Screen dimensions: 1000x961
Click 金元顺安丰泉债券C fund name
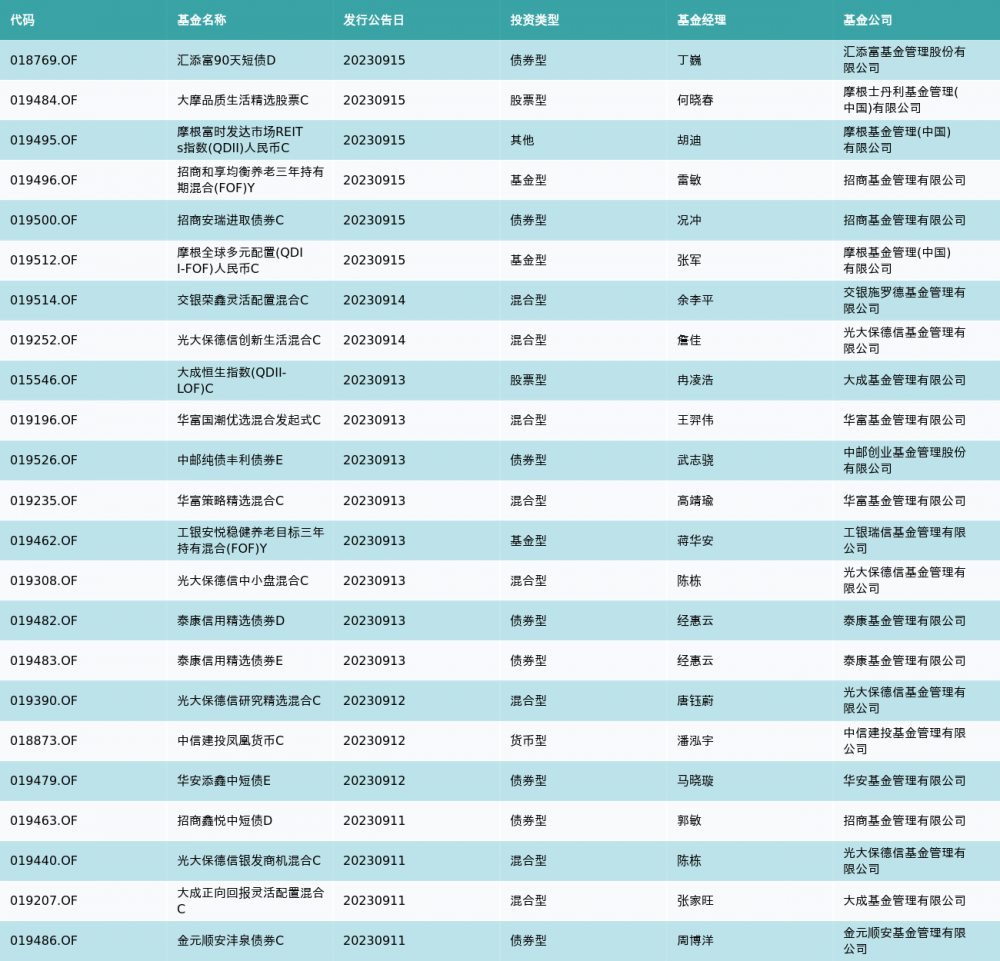coord(230,940)
